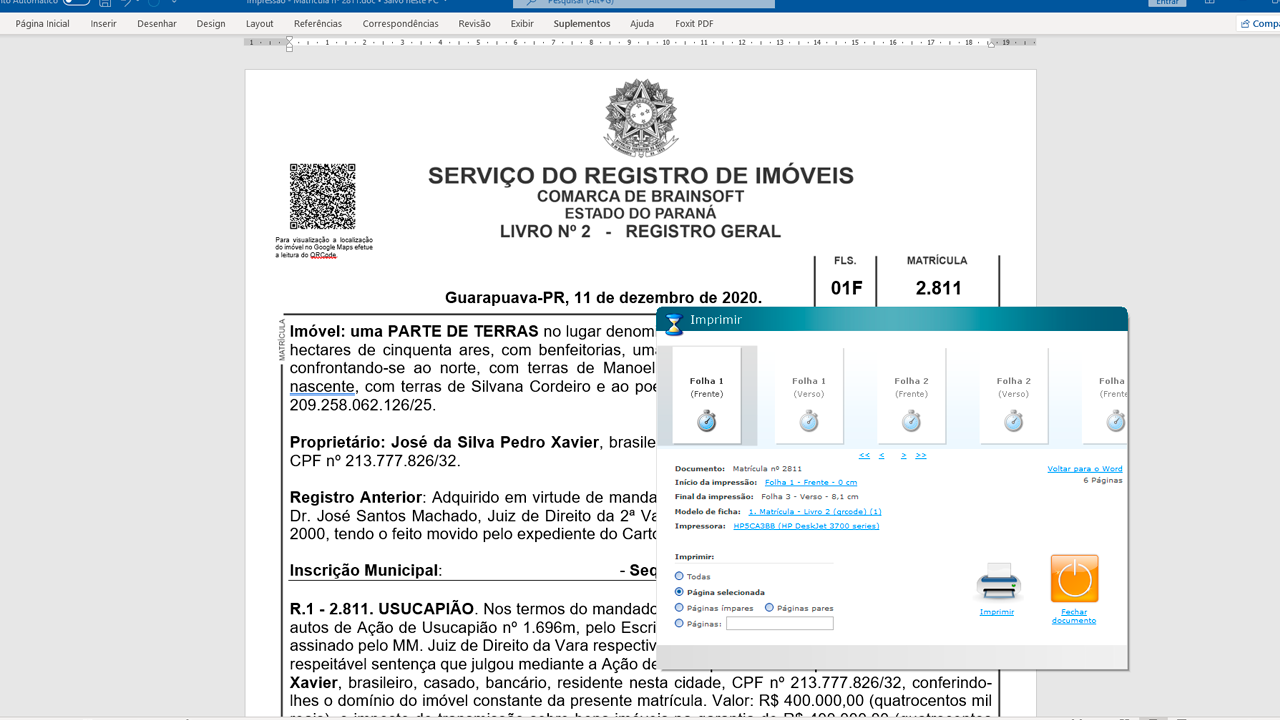Viewport: 1280px width, 720px height.
Task: Click the LIVRO Nº 2 - REGISTRO GERAL line
Action: [641, 232]
